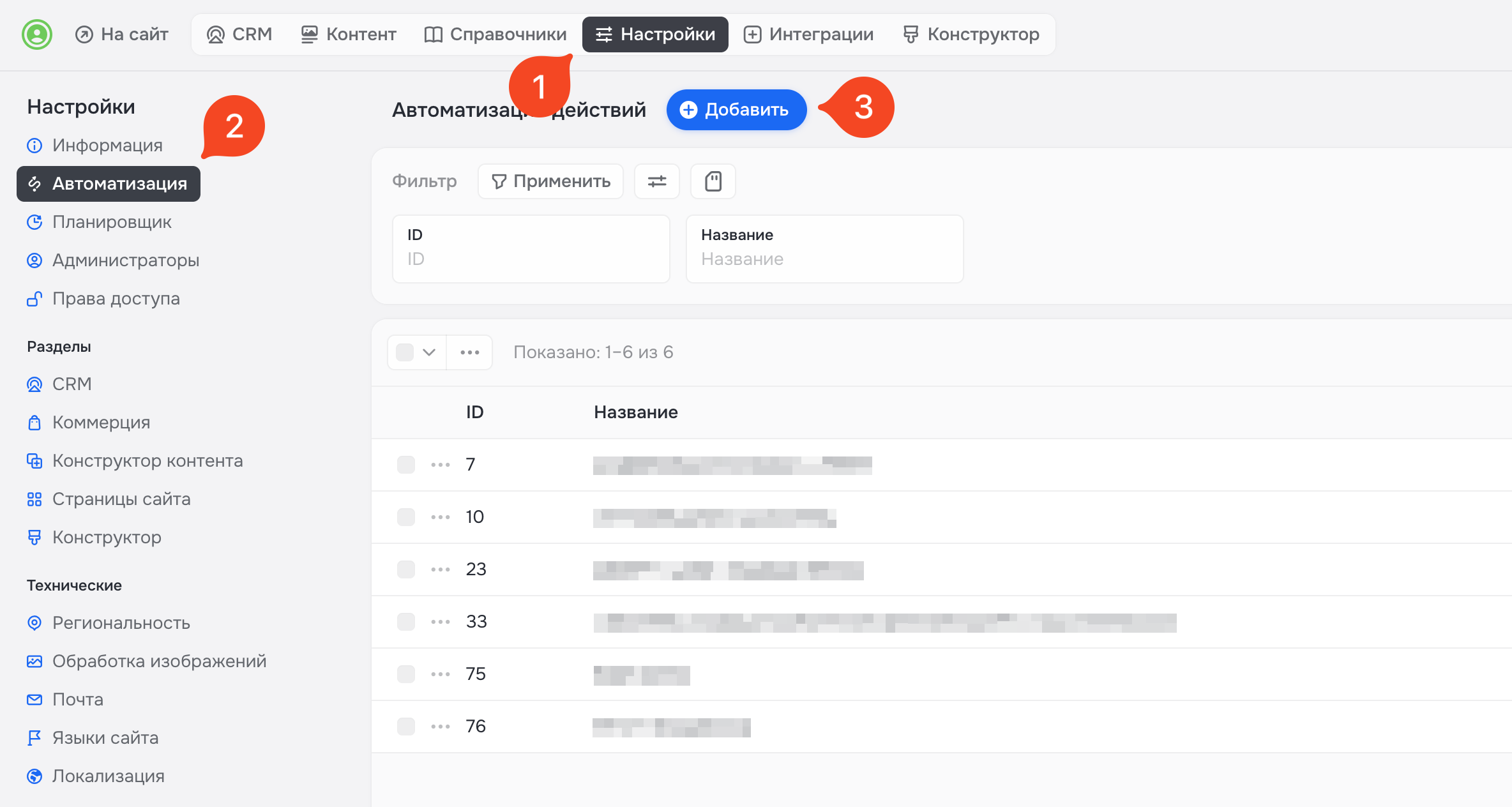The height and width of the screenshot is (807, 1512).
Task: Check the checkbox for row 7
Action: coord(406,465)
